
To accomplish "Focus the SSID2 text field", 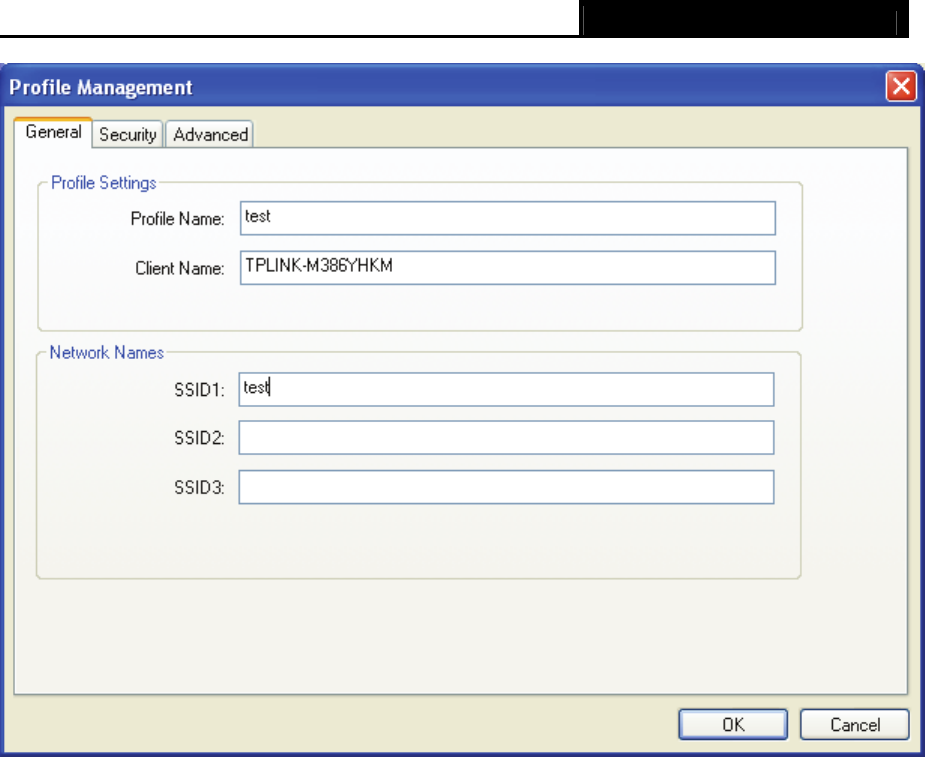I will [x=506, y=438].
